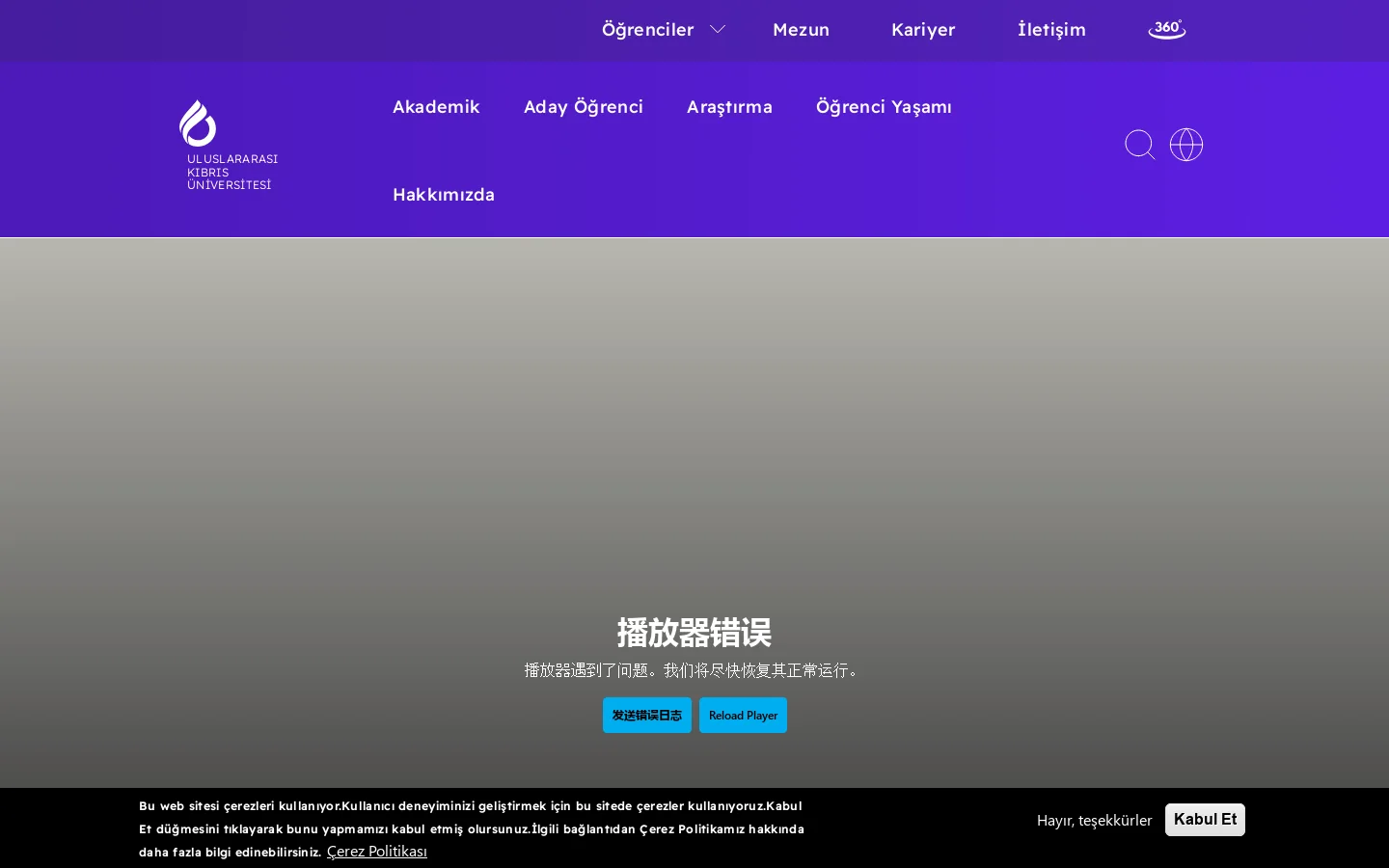Viewport: 1389px width, 868px height.
Task: Decline cookies with Hayır, teşekkürler
Action: [1095, 820]
